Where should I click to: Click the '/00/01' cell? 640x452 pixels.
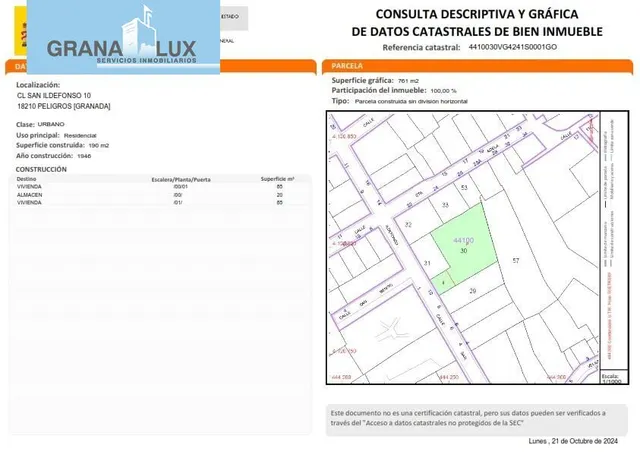(180, 187)
